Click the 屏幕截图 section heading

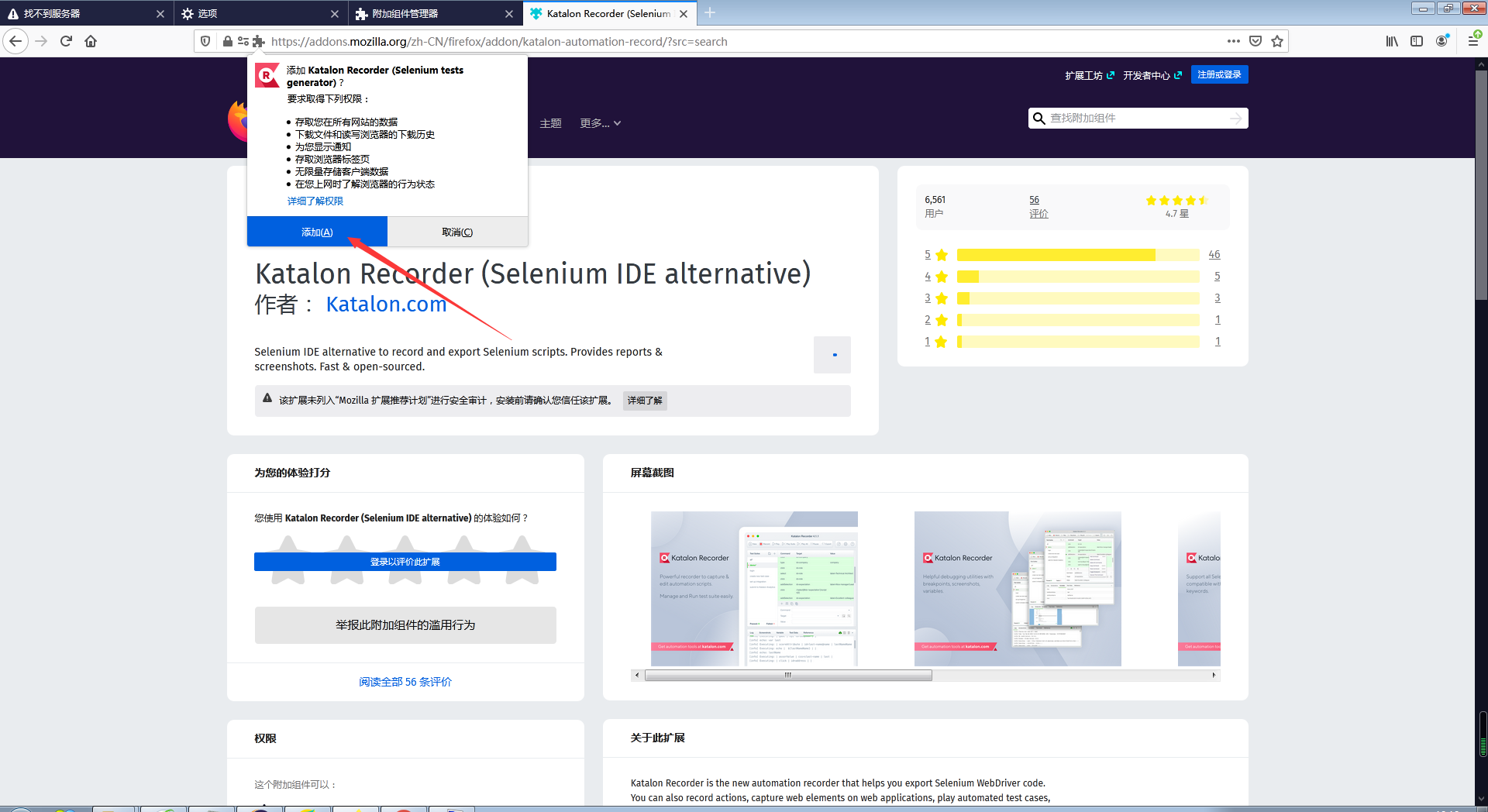[653, 473]
